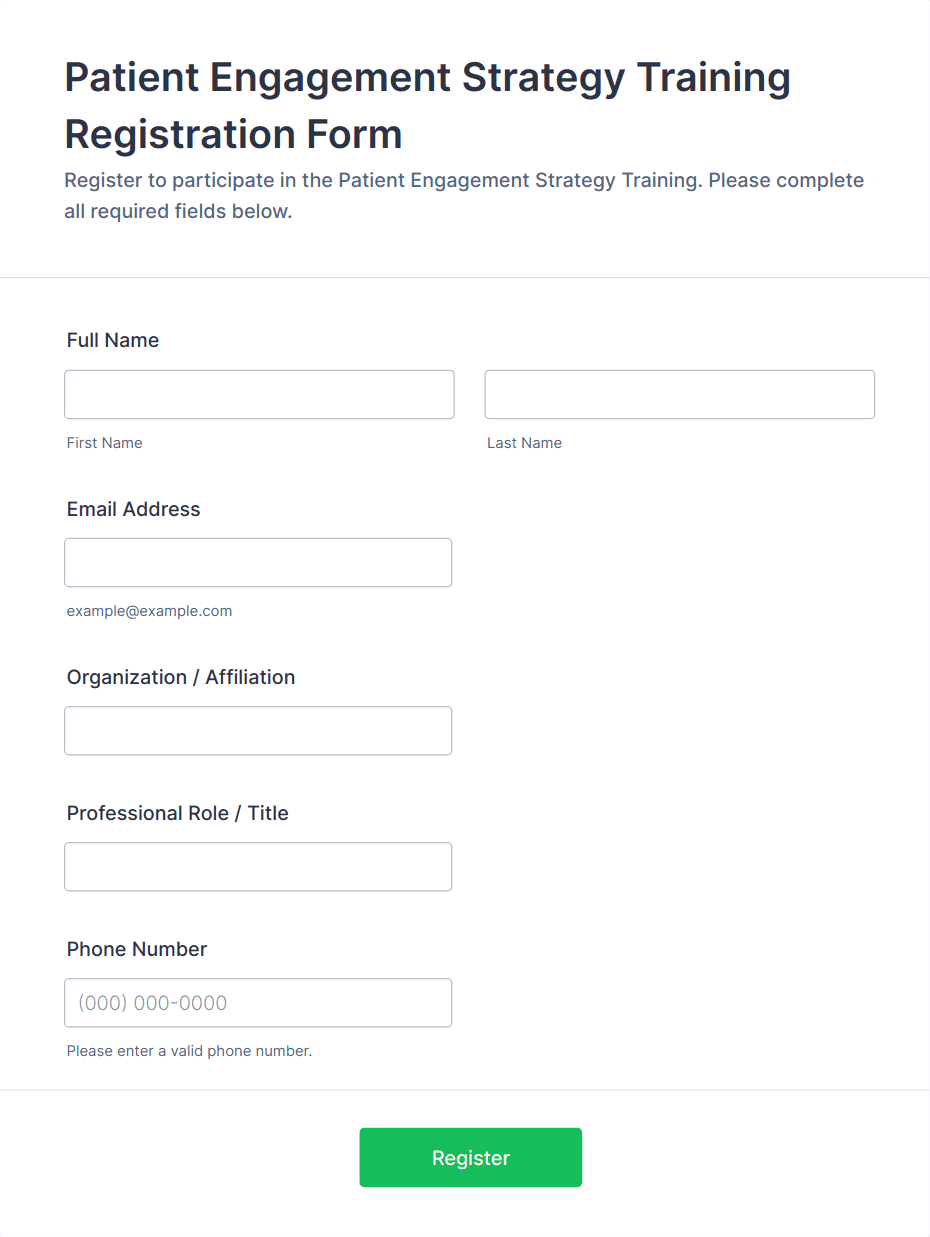This screenshot has height=1237, width=930.
Task: Click the First Name input field
Action: 259,395
